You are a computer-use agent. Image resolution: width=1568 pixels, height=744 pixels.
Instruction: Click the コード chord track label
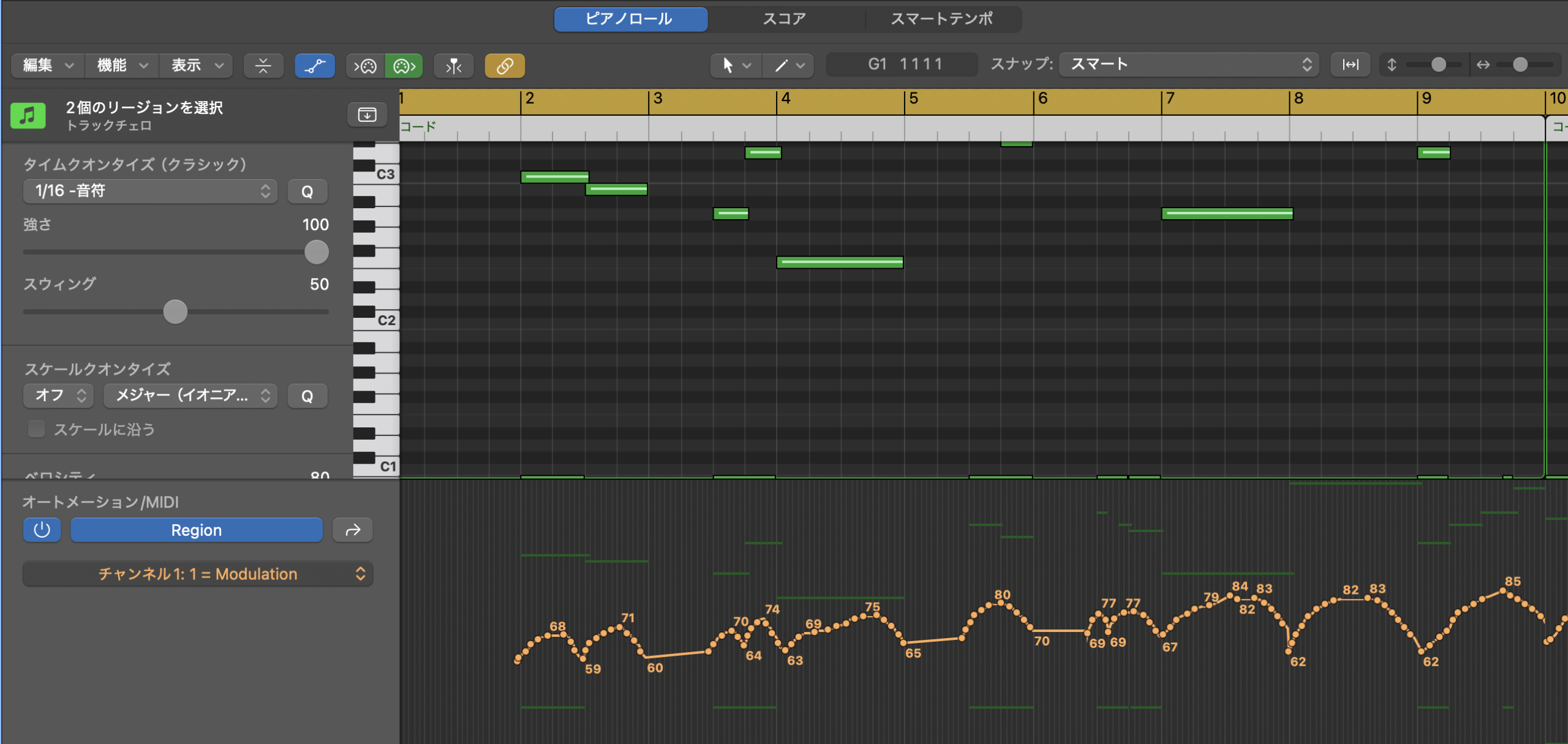(x=418, y=127)
